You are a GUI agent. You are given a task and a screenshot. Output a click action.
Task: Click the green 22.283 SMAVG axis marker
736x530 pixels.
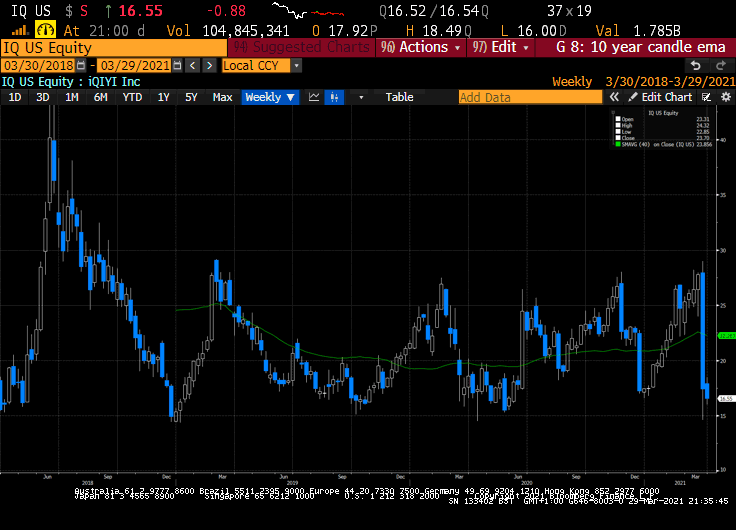click(727, 336)
